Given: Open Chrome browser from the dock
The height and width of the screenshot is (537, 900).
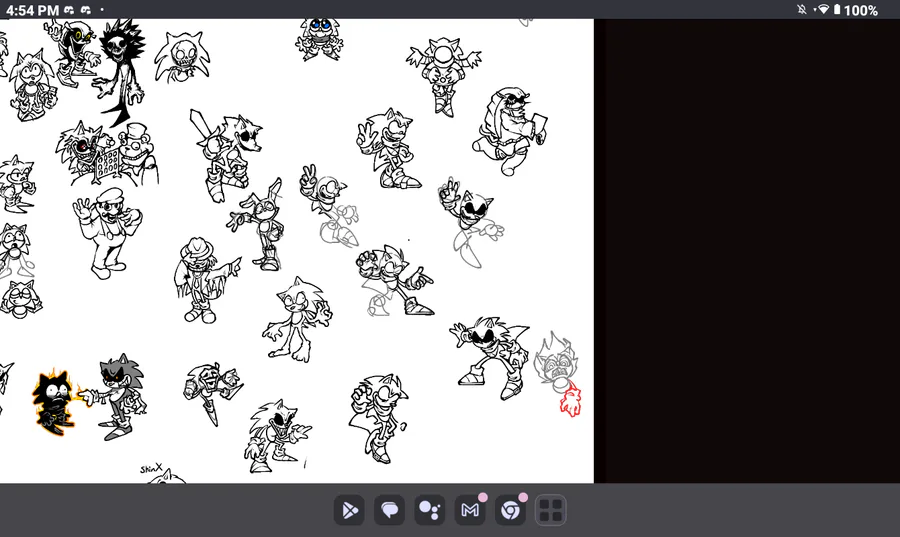Looking at the screenshot, I should 510,510.
